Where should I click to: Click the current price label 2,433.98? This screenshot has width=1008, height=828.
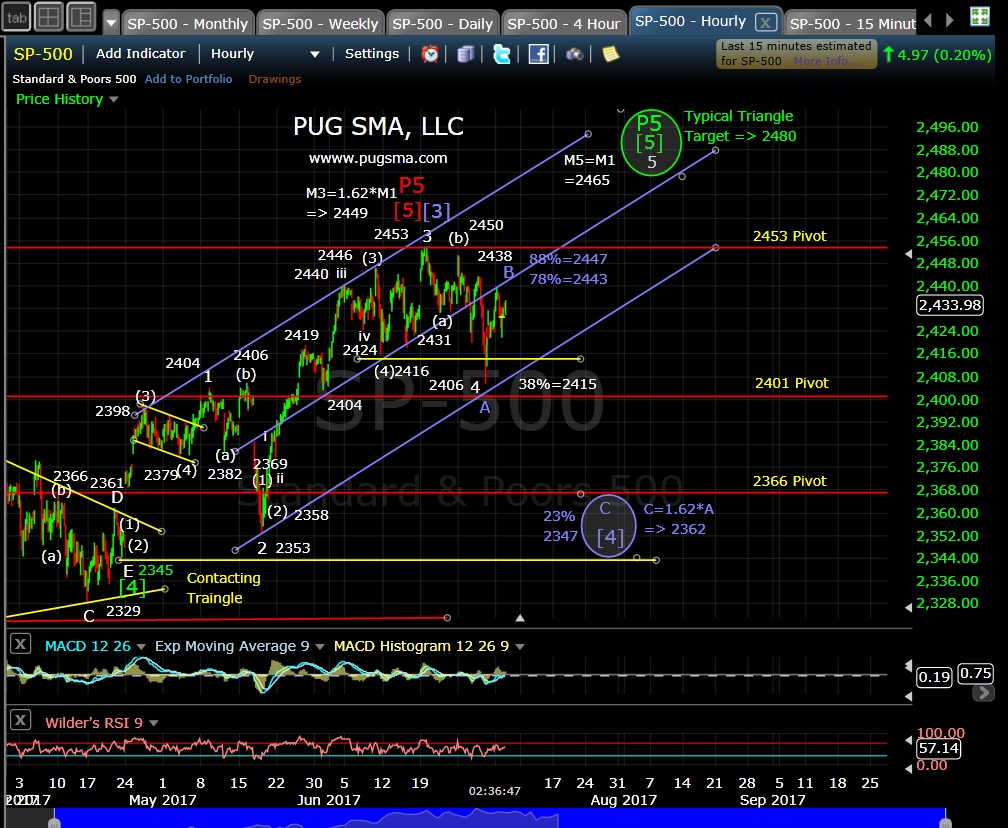(x=950, y=305)
